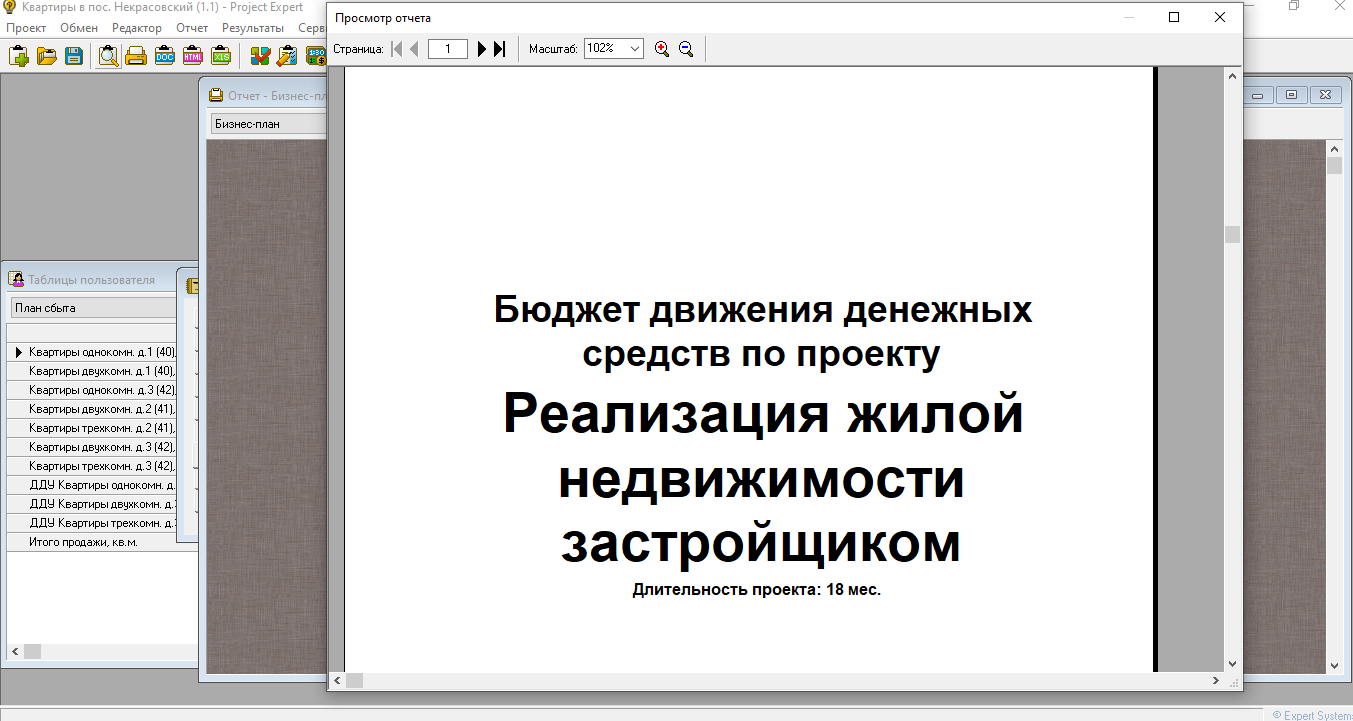Export report via DOC icon
The height and width of the screenshot is (721, 1353).
tap(165, 56)
